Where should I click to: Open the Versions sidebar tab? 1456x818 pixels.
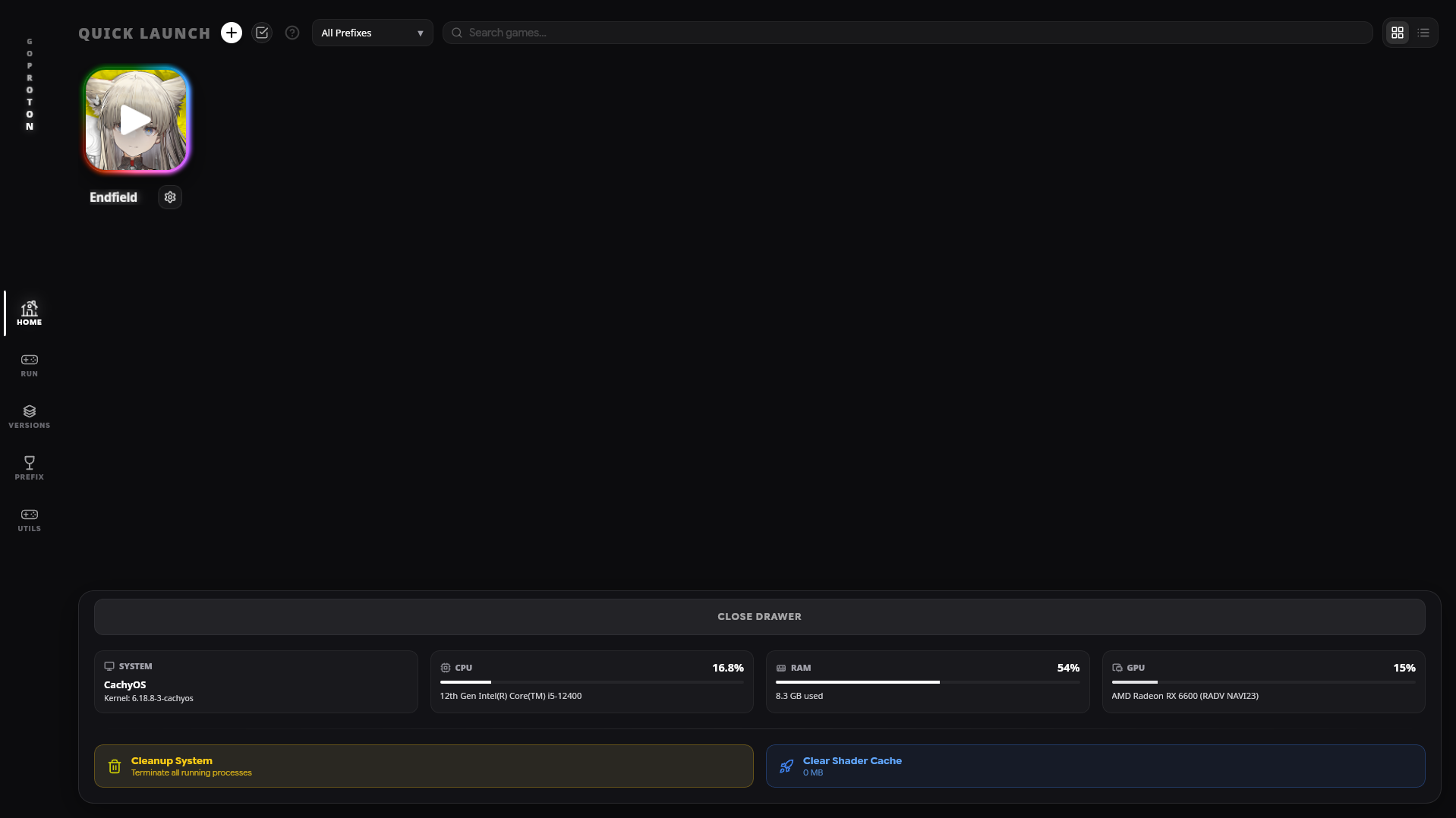tap(29, 417)
